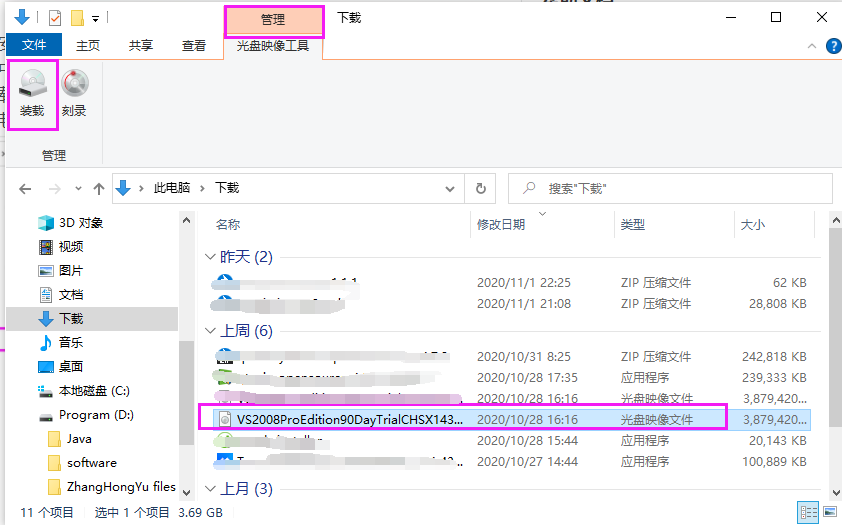
Task: Select 3D 对象 in navigation pane
Action: pos(81,223)
